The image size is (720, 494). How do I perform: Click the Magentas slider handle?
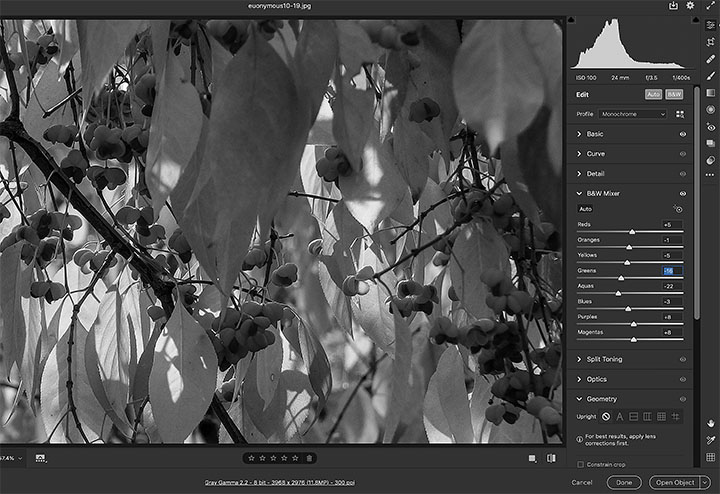click(634, 340)
